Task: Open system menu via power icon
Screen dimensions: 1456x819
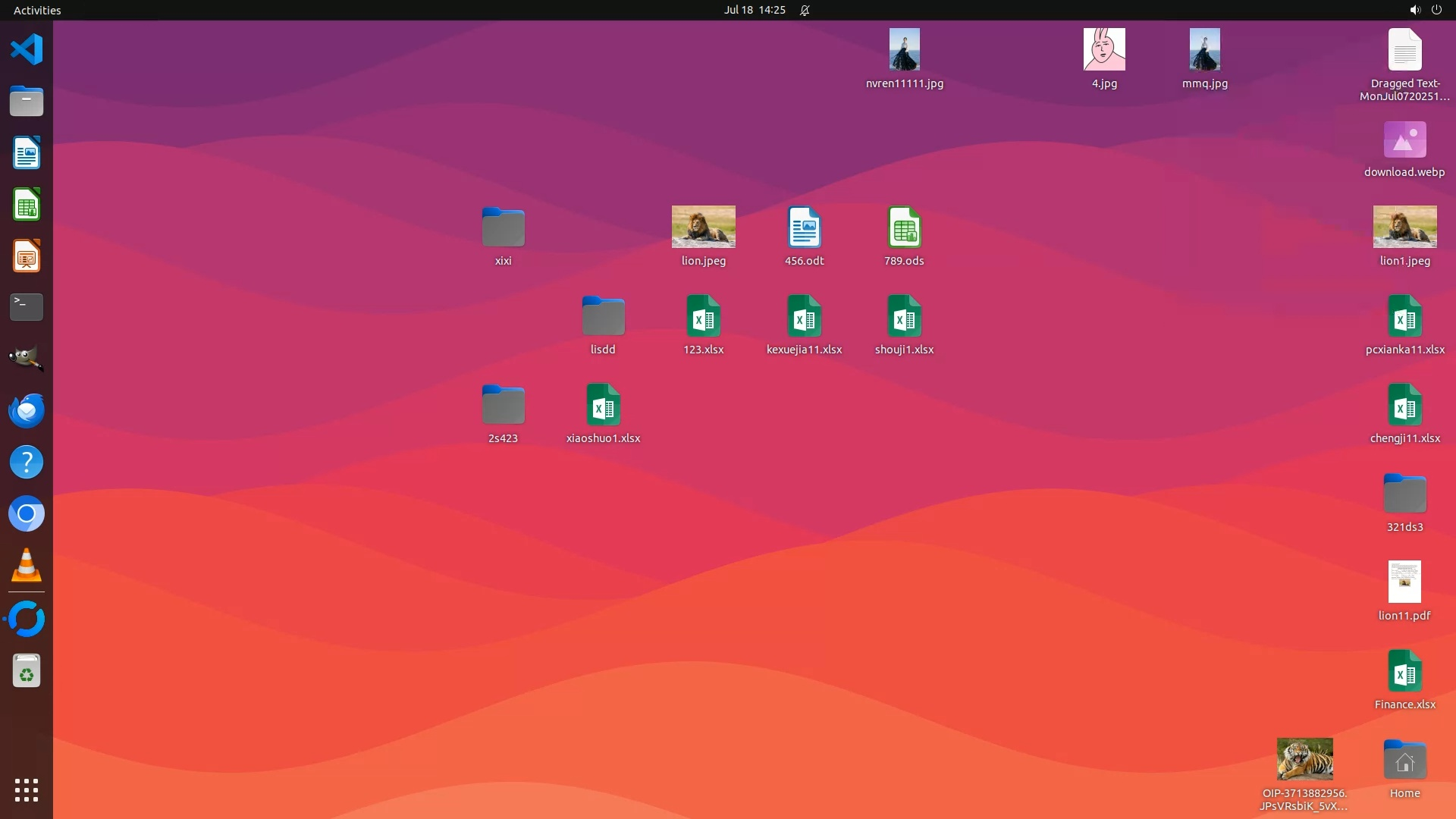Action: pyautogui.click(x=1436, y=10)
